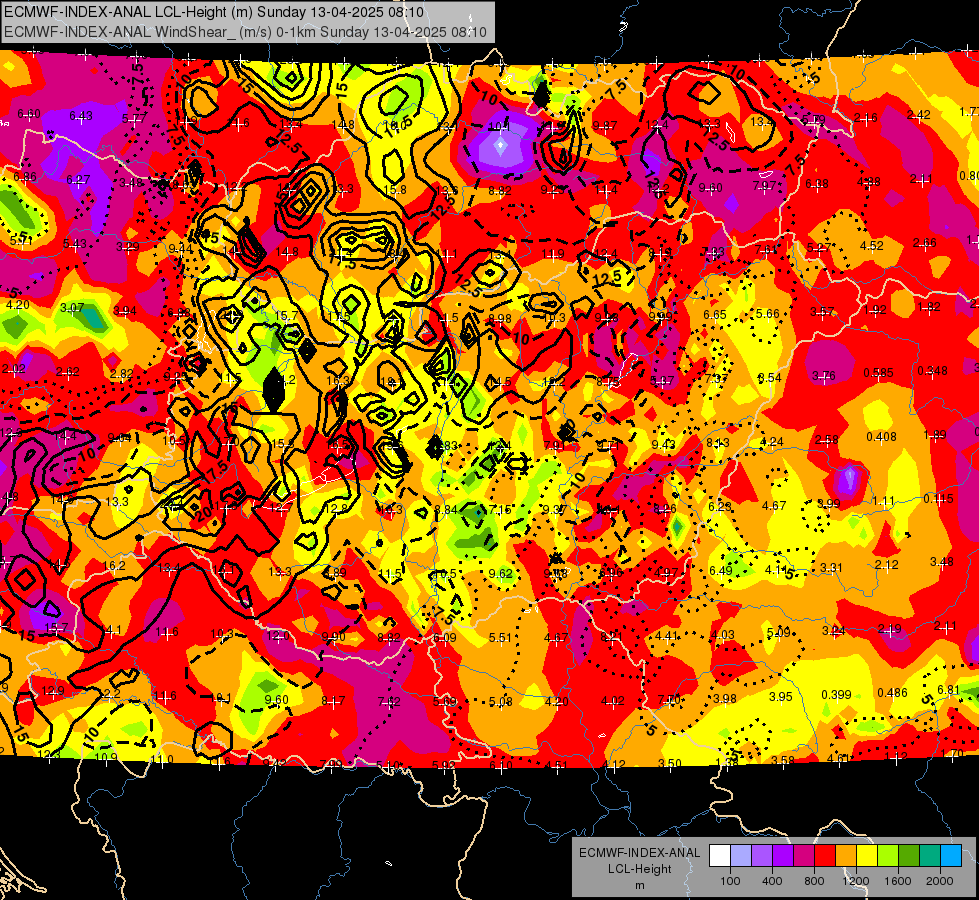Click the grid value '5.66'
The image size is (979, 900).
pos(768,314)
